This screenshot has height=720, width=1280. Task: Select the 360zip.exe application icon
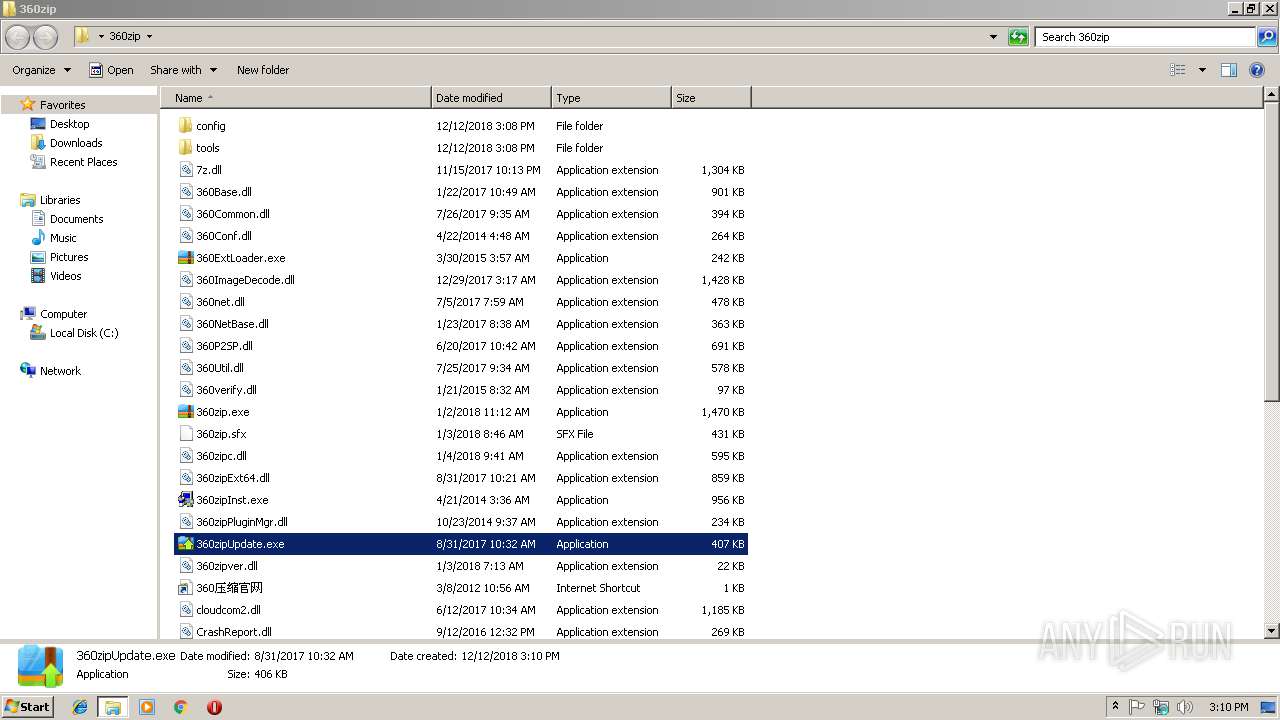[x=185, y=412]
